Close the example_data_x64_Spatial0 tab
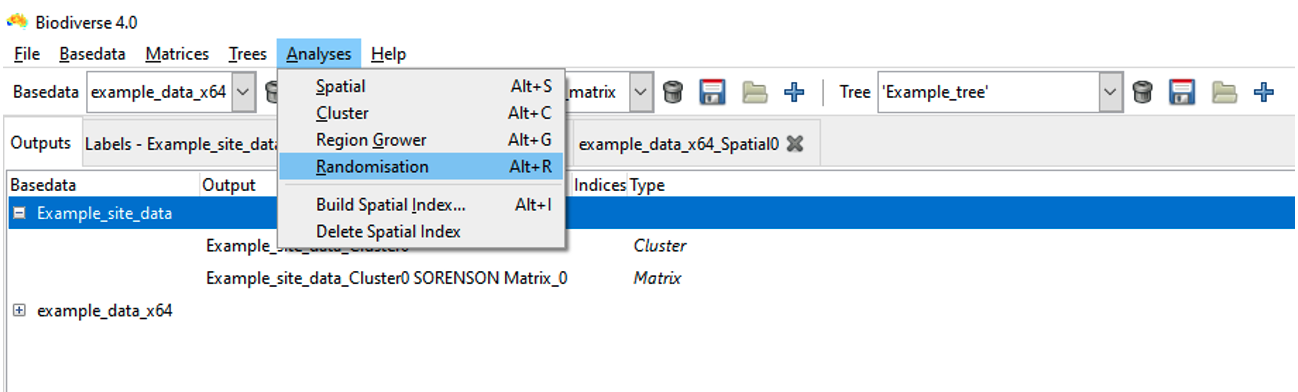1298x392 pixels. coord(795,144)
